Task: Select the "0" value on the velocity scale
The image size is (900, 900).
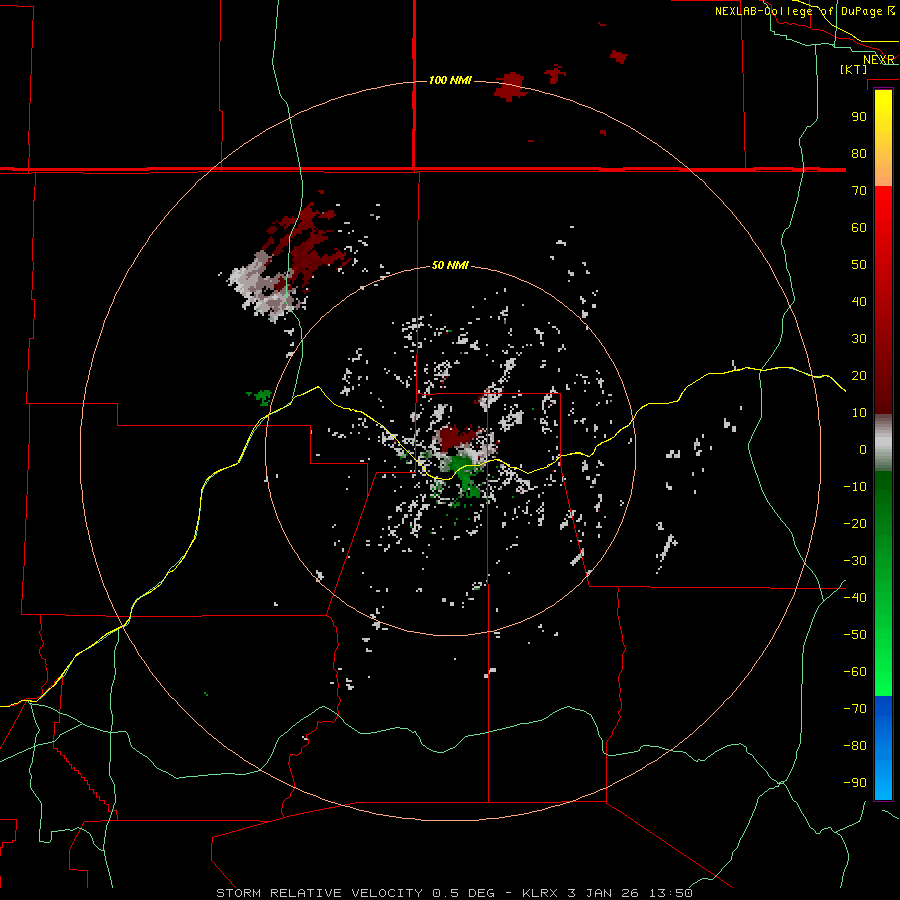Action: tap(863, 449)
